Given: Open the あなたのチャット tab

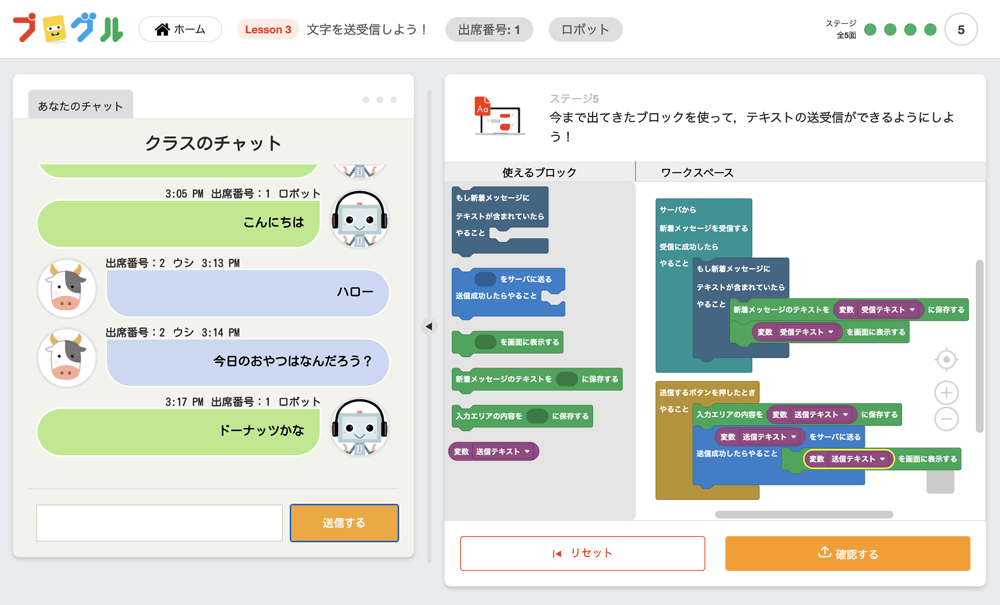Looking at the screenshot, I should pos(80,105).
